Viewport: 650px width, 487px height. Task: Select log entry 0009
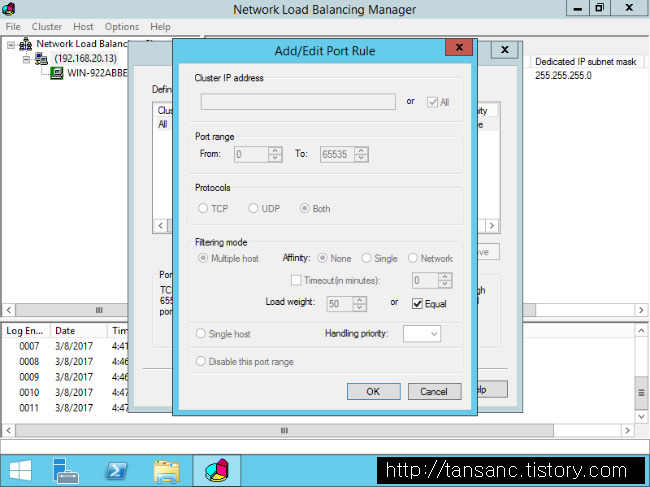(29, 377)
